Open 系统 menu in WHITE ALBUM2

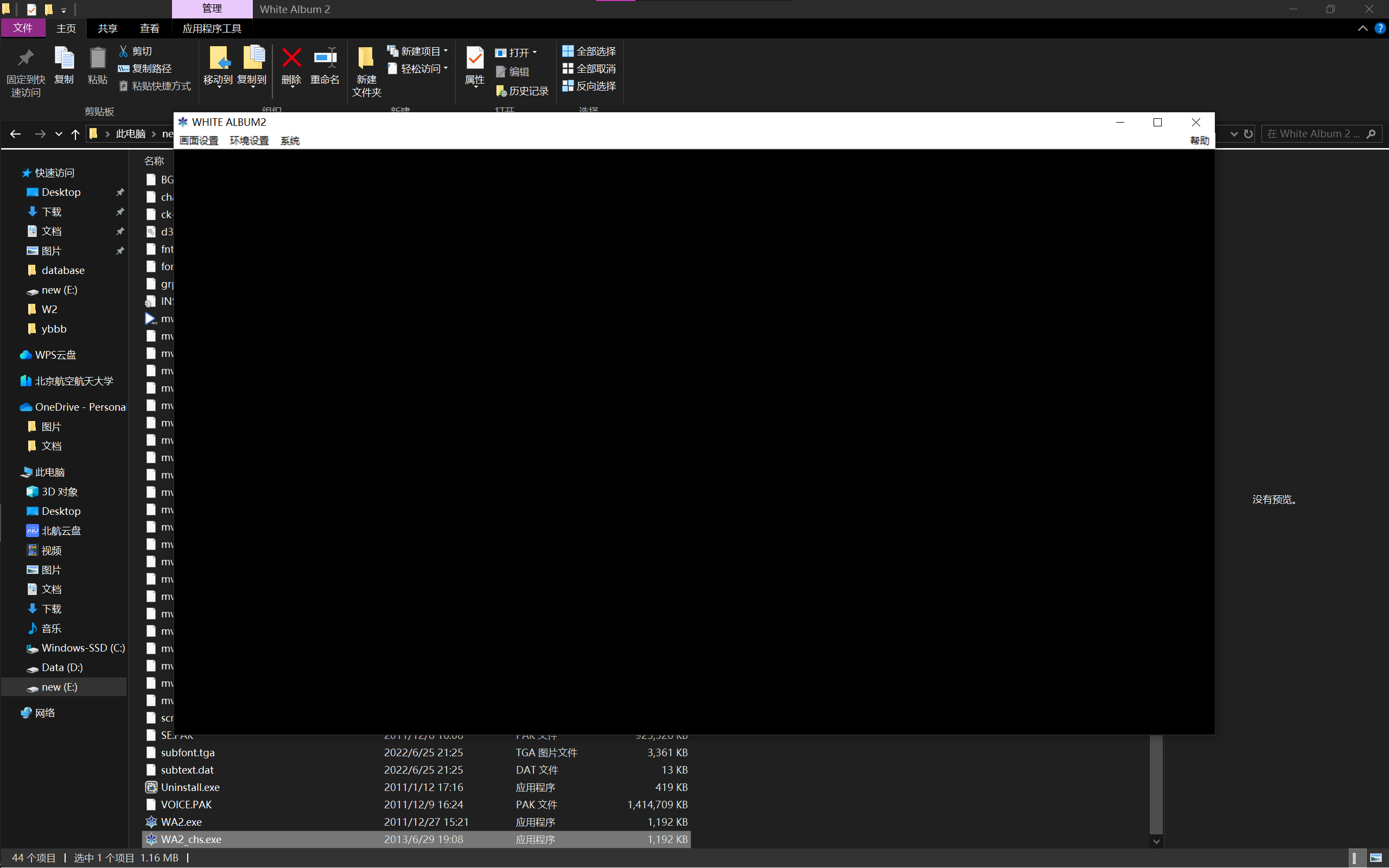(x=290, y=141)
